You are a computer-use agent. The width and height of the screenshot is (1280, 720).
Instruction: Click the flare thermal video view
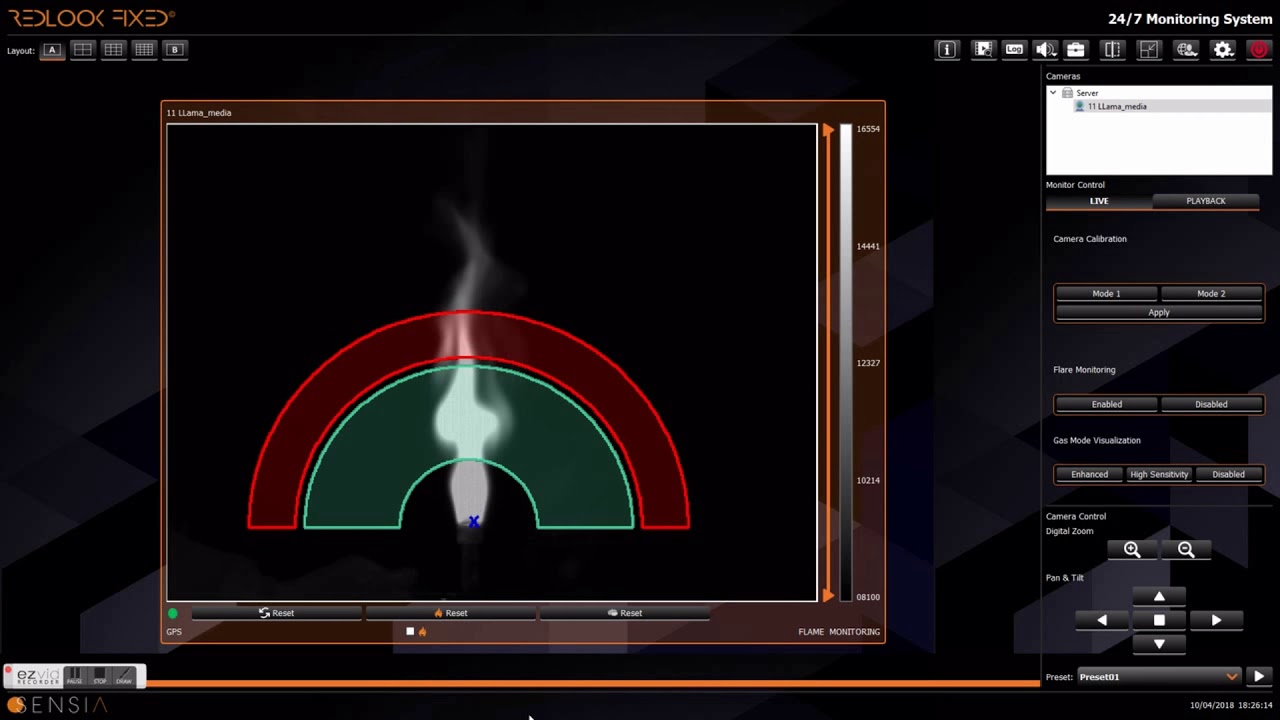[492, 363]
